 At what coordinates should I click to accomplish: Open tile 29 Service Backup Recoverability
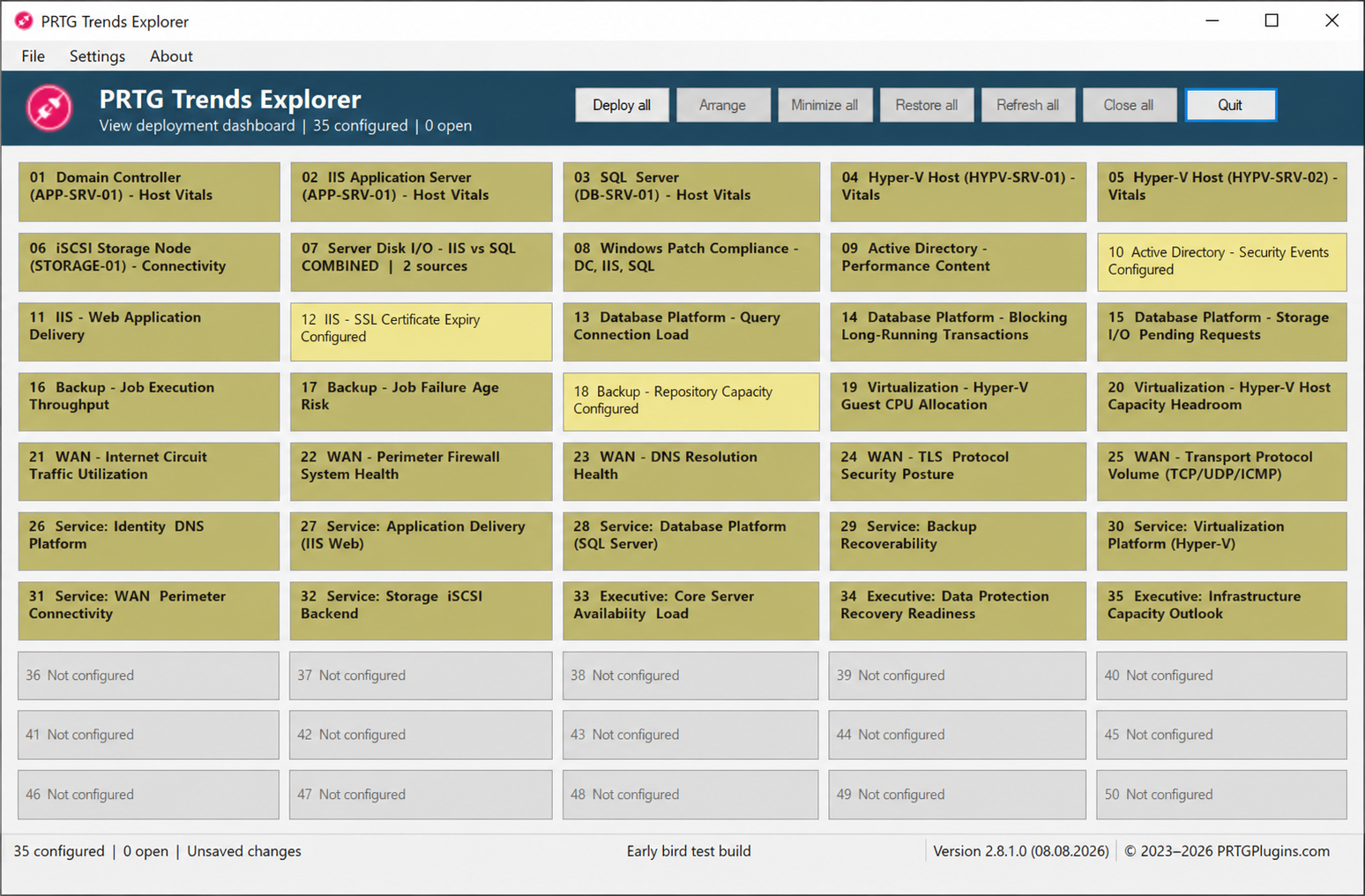(x=958, y=541)
